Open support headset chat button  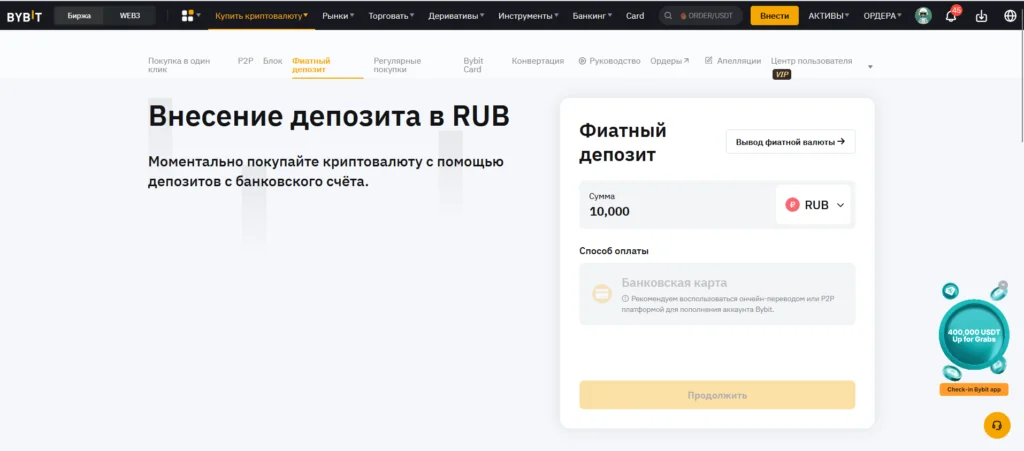[997, 425]
